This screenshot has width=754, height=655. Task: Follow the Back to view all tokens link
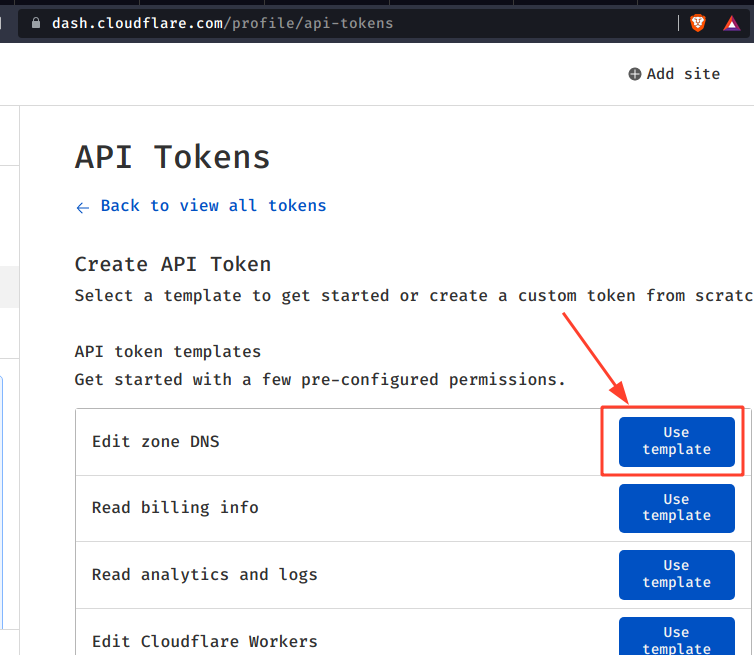pos(213,205)
